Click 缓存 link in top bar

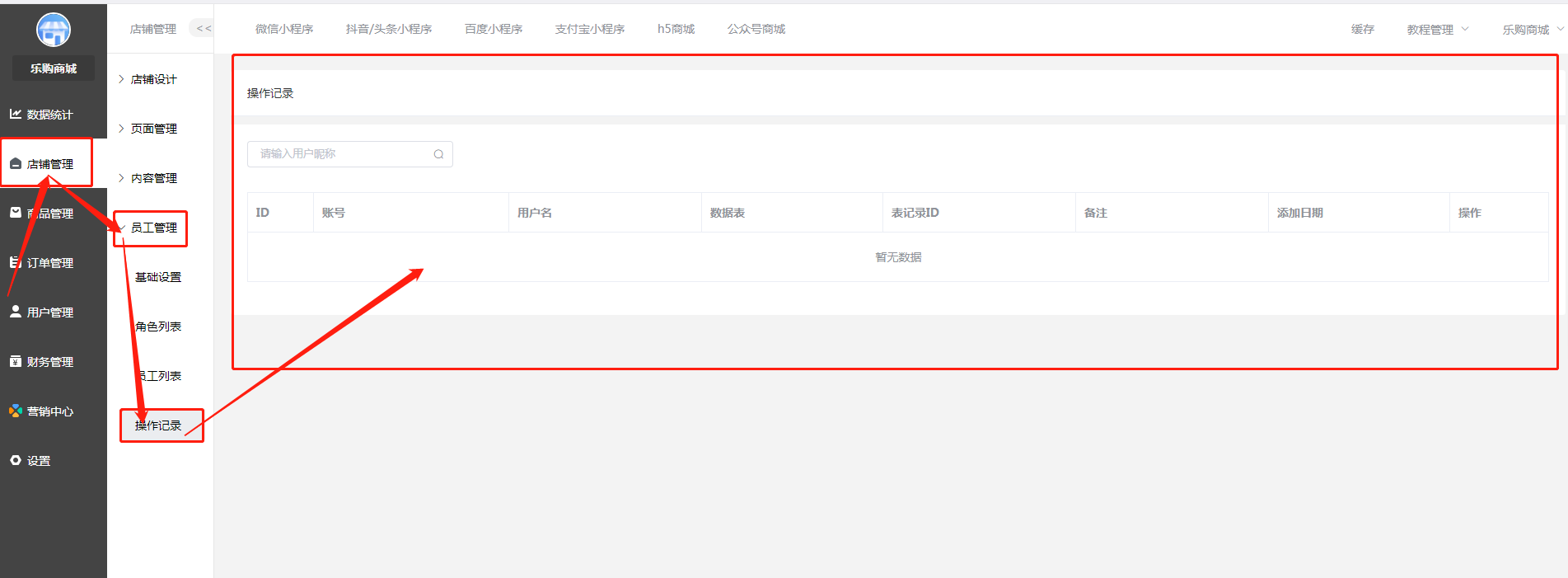1363,29
